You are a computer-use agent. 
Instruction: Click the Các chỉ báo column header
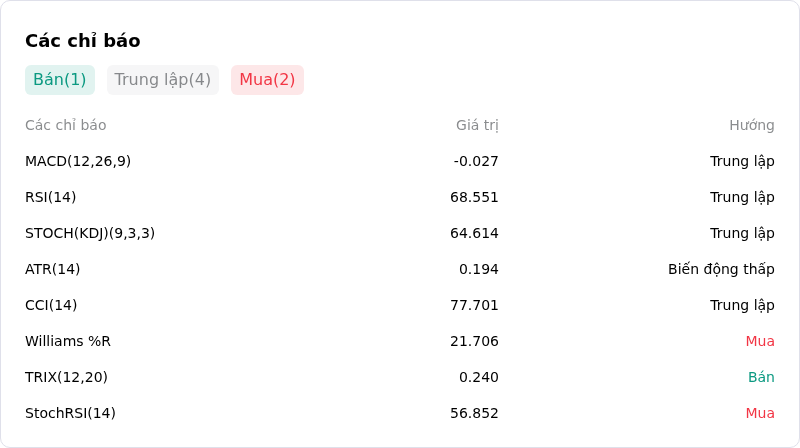click(66, 125)
